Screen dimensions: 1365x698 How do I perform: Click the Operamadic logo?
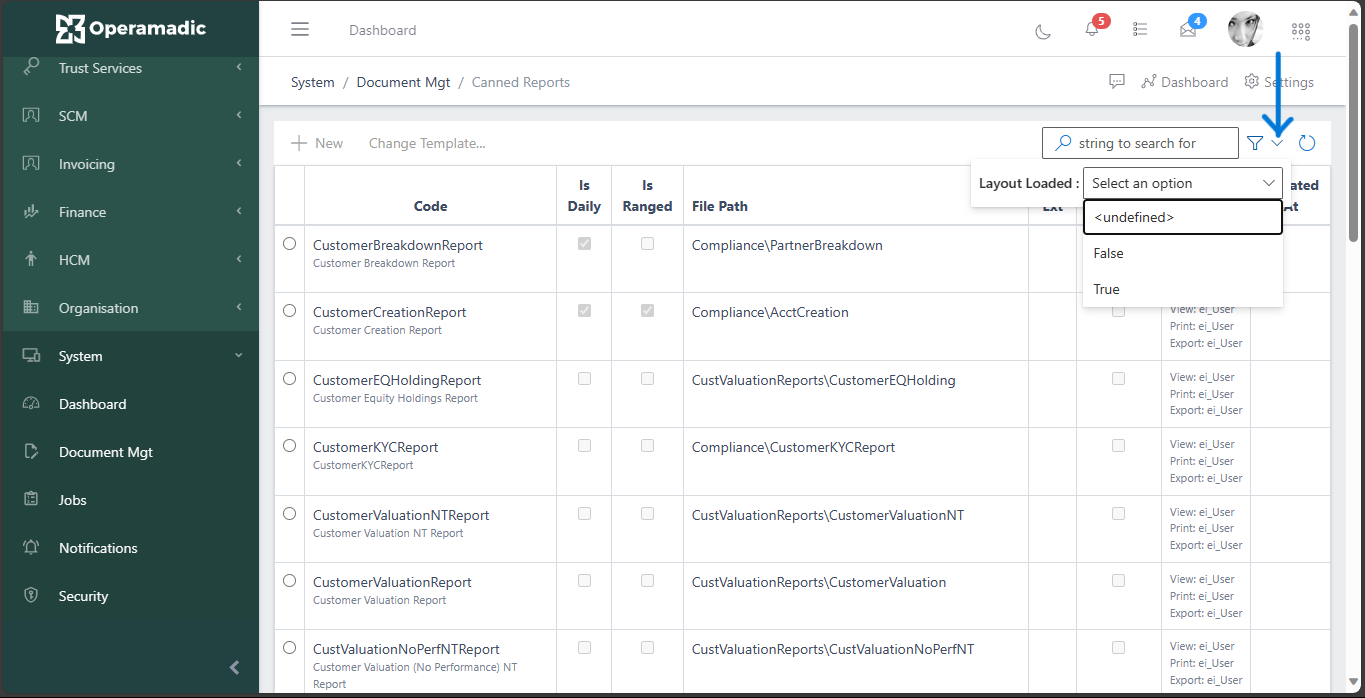click(x=131, y=29)
